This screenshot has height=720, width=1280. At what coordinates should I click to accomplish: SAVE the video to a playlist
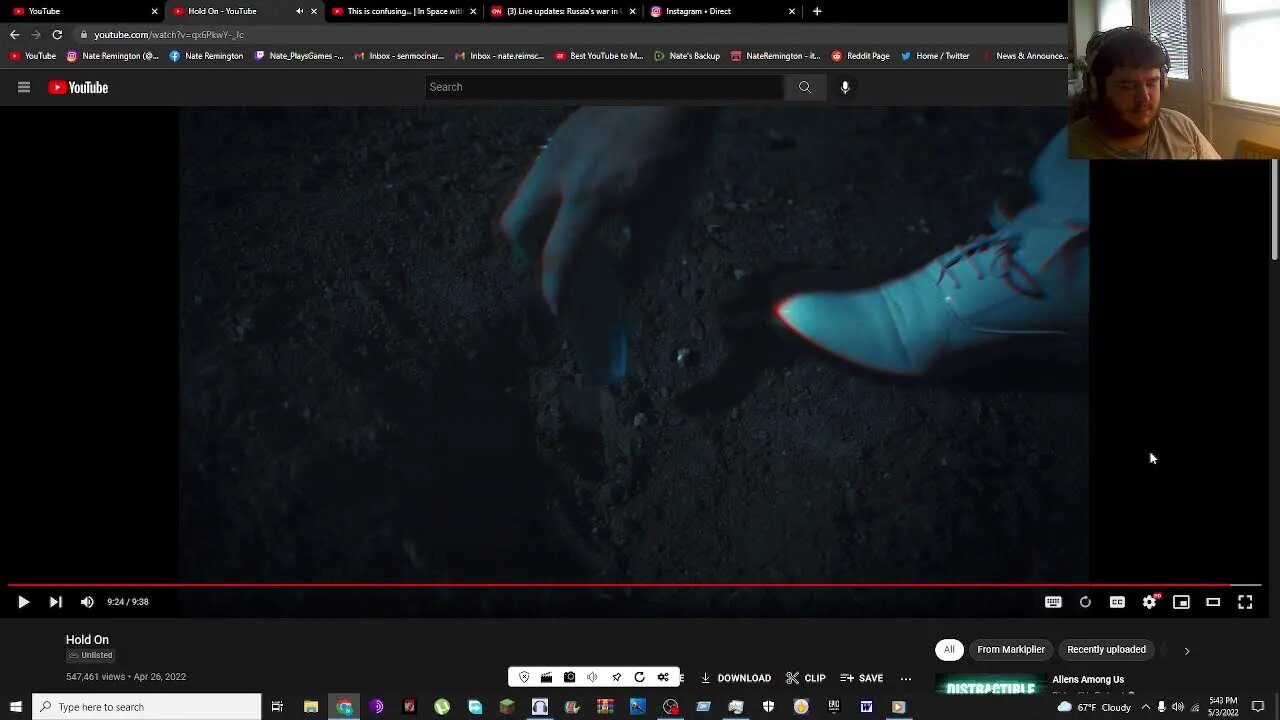pos(862,678)
